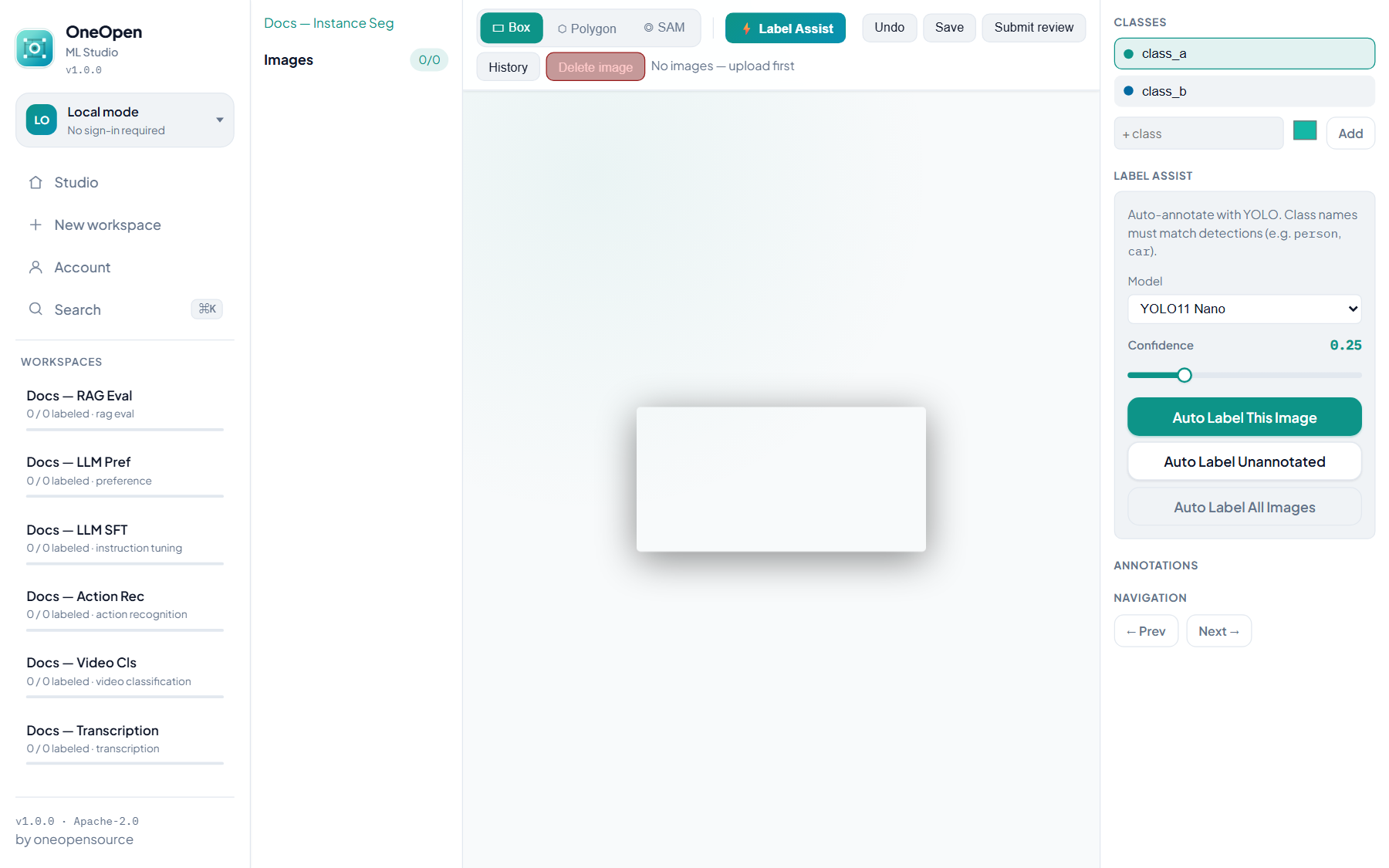The image size is (1389, 868).
Task: Click the plus icon for New workspace
Action: tap(35, 225)
